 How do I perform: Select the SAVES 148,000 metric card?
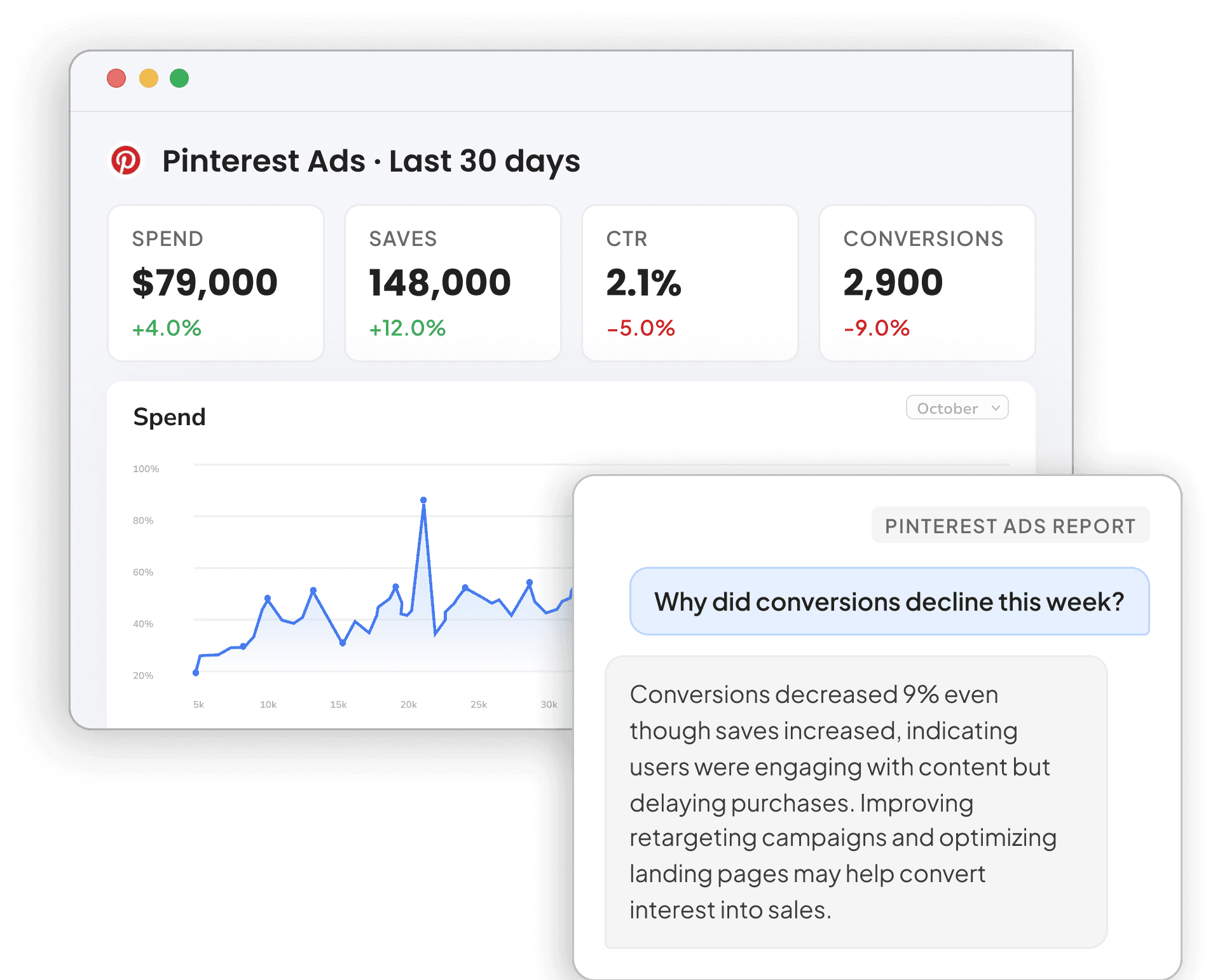(453, 283)
